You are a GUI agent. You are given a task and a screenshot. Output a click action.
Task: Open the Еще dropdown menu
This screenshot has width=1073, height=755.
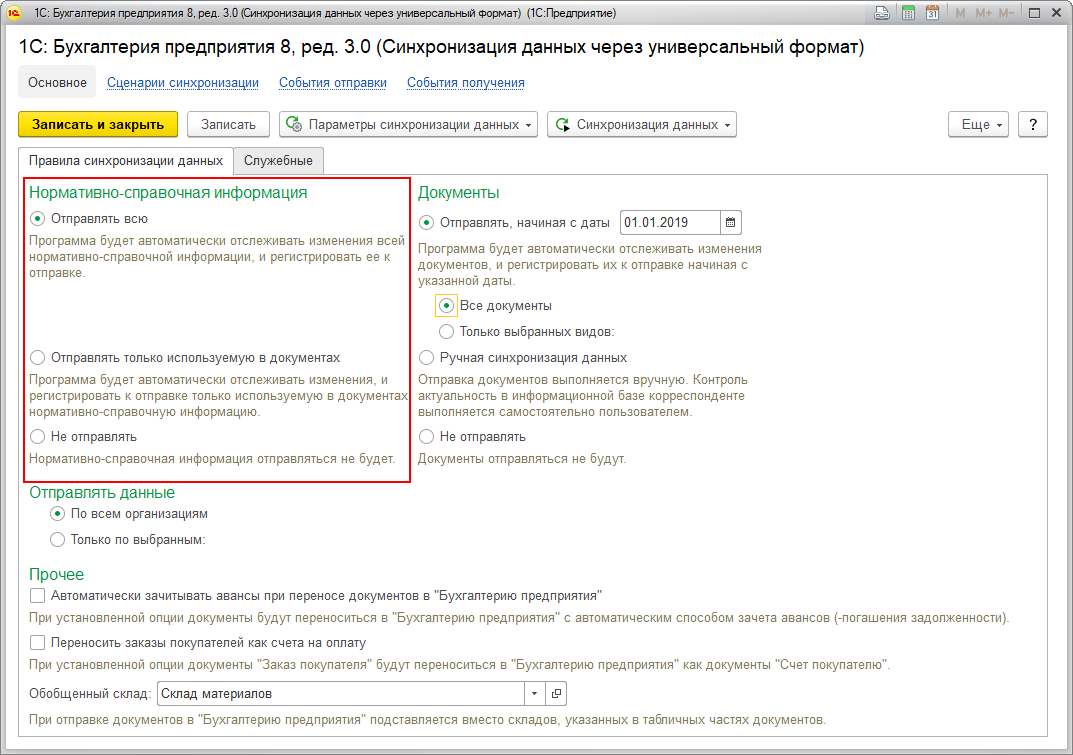(979, 125)
